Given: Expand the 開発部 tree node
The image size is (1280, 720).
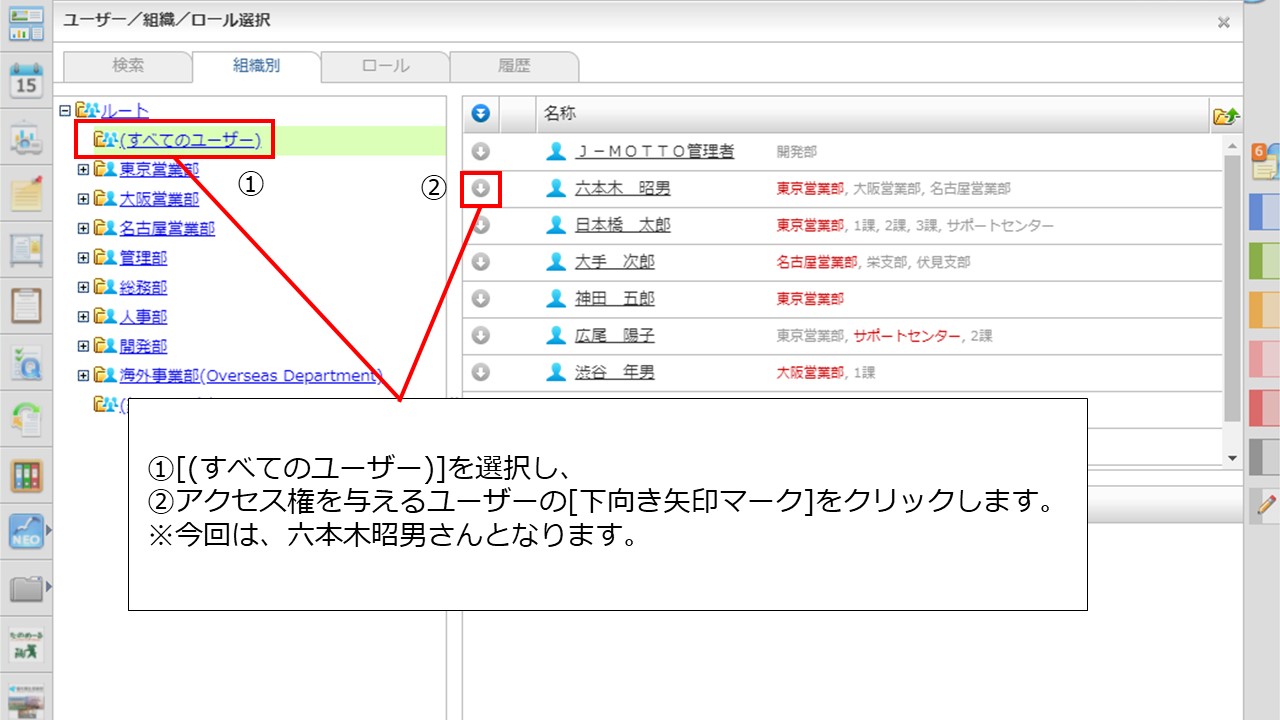Looking at the screenshot, I should click(x=84, y=346).
